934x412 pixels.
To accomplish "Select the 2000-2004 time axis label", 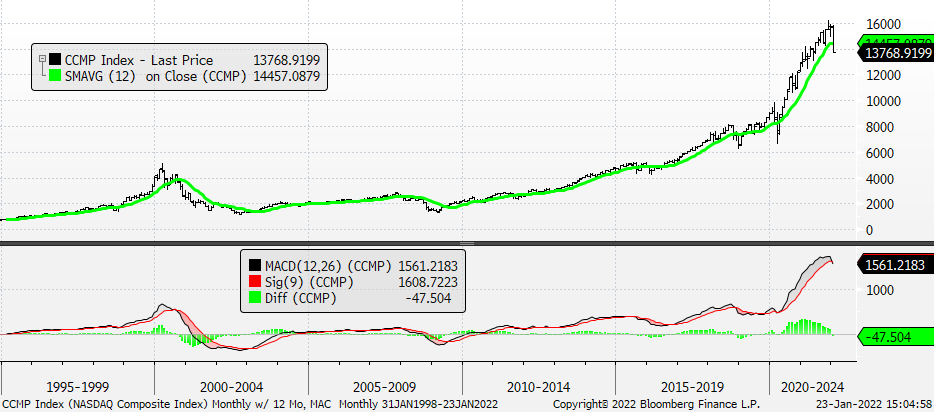I will tap(231, 387).
